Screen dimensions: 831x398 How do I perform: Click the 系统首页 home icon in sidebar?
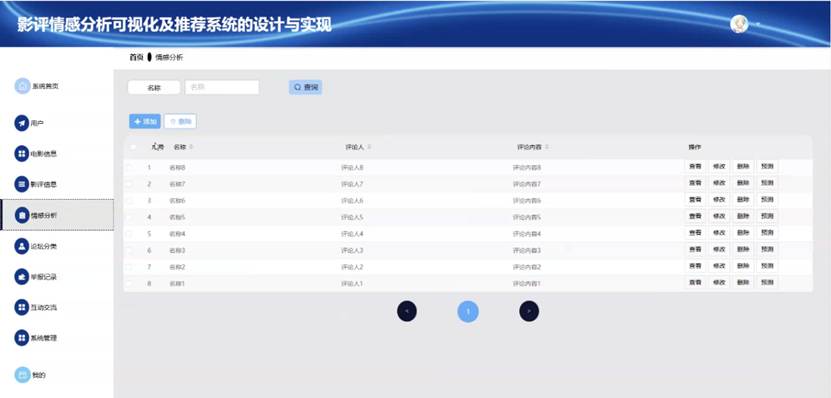click(x=22, y=86)
